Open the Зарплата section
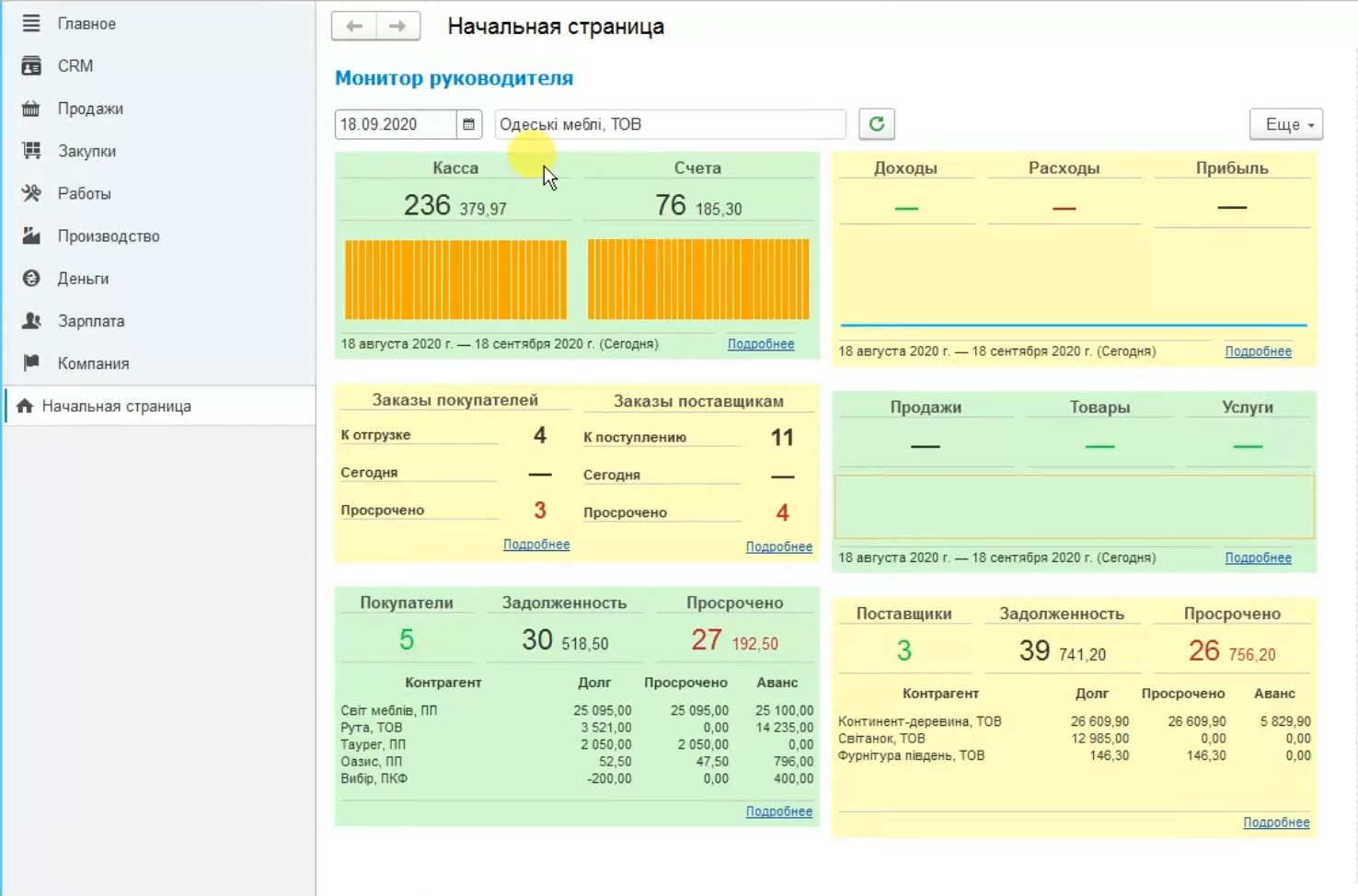 point(91,320)
